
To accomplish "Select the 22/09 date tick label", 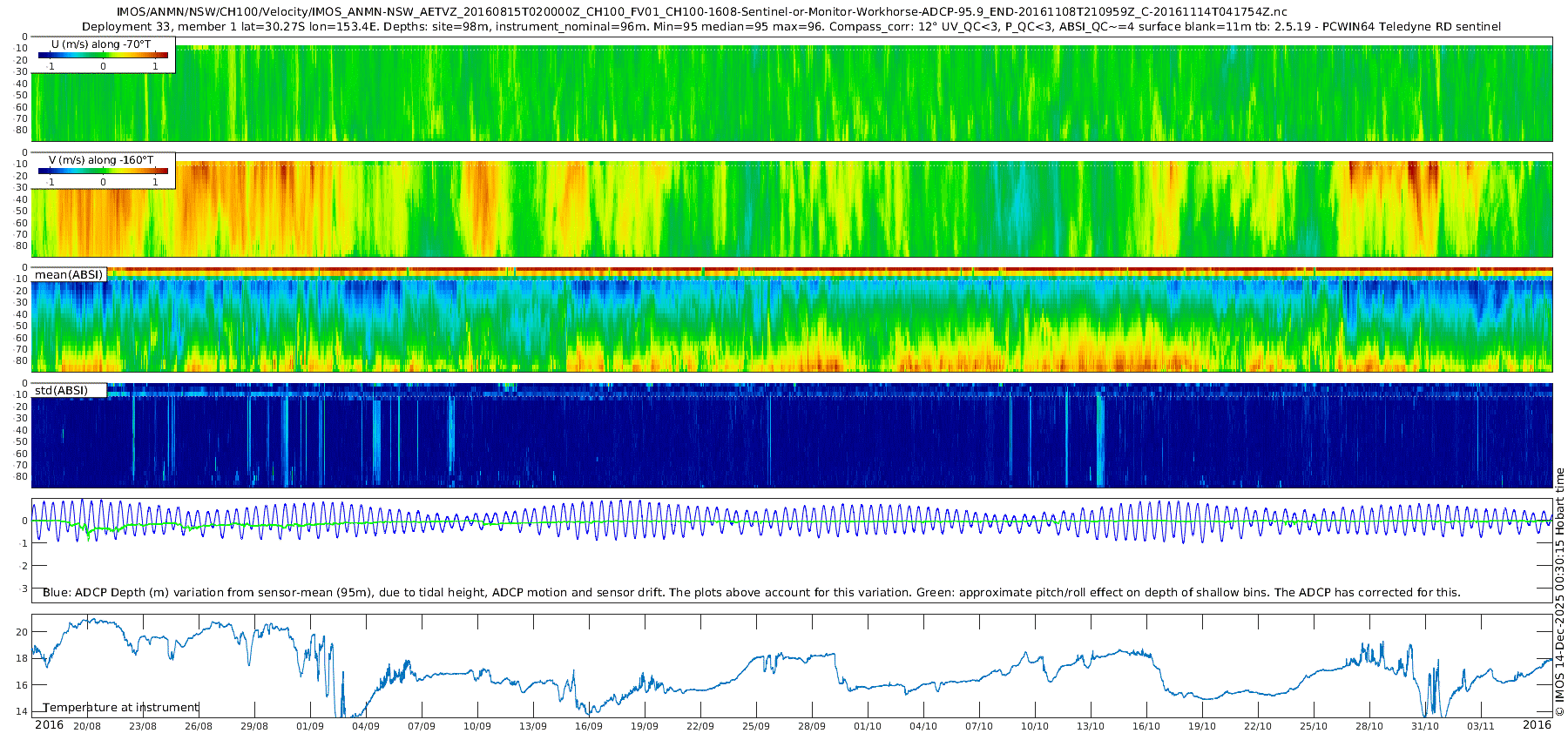I will pos(700,726).
